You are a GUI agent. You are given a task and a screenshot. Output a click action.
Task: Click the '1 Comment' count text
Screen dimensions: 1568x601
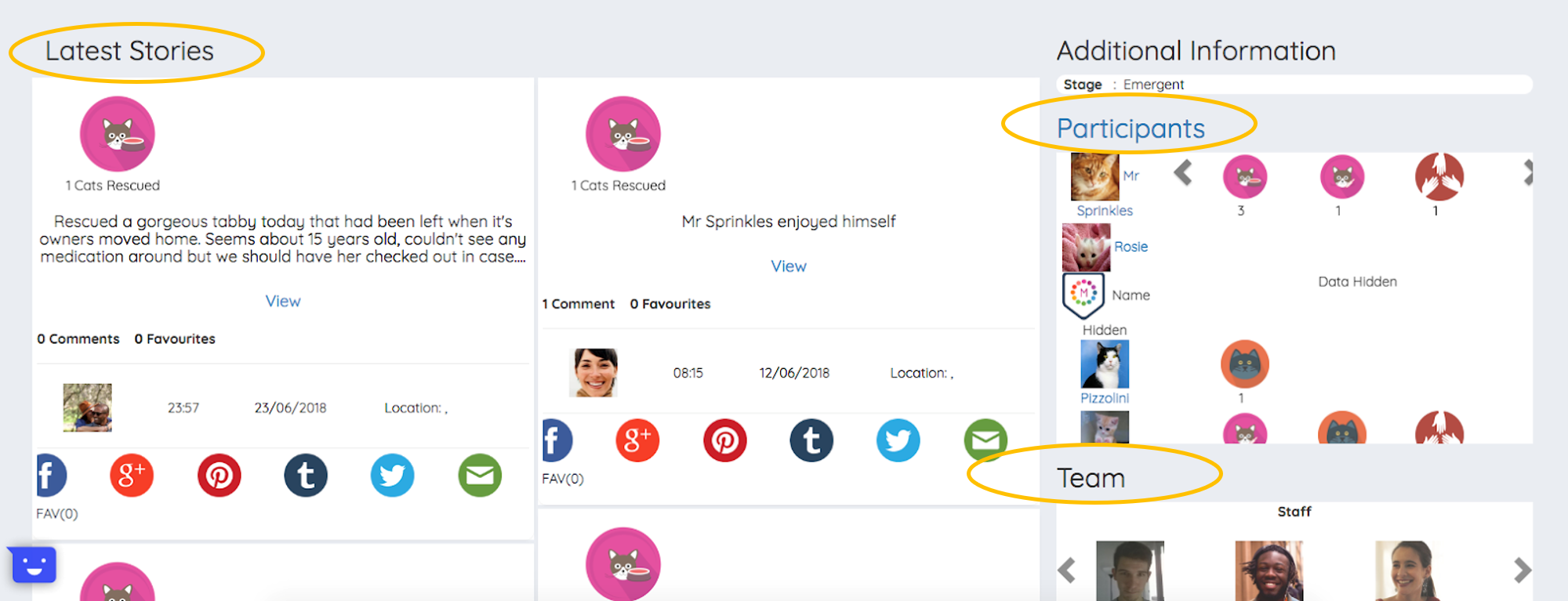point(579,304)
